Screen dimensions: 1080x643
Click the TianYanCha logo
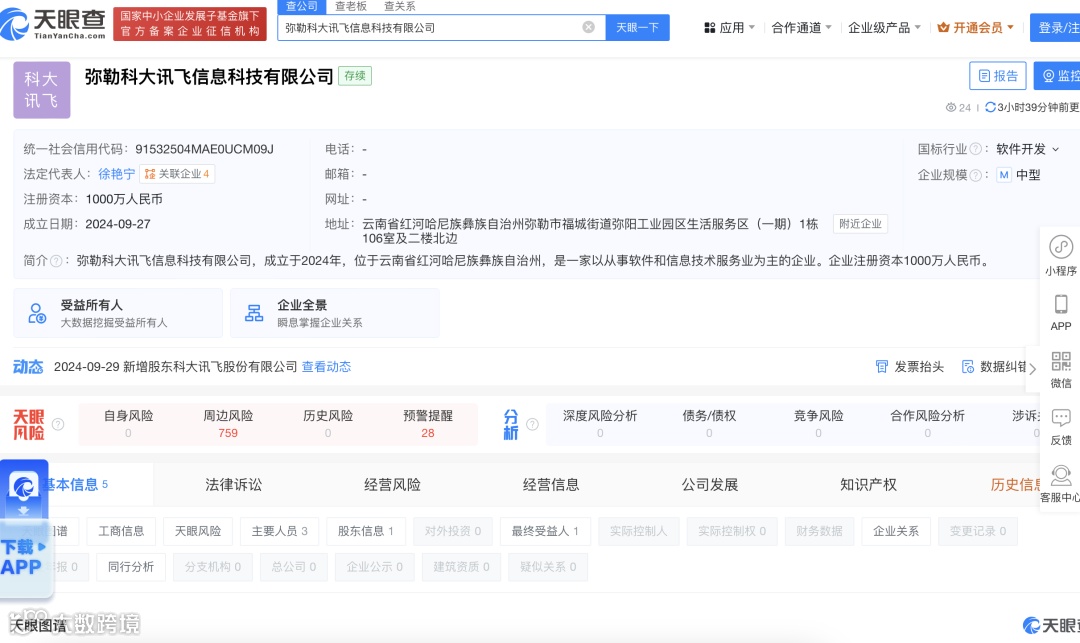53,24
